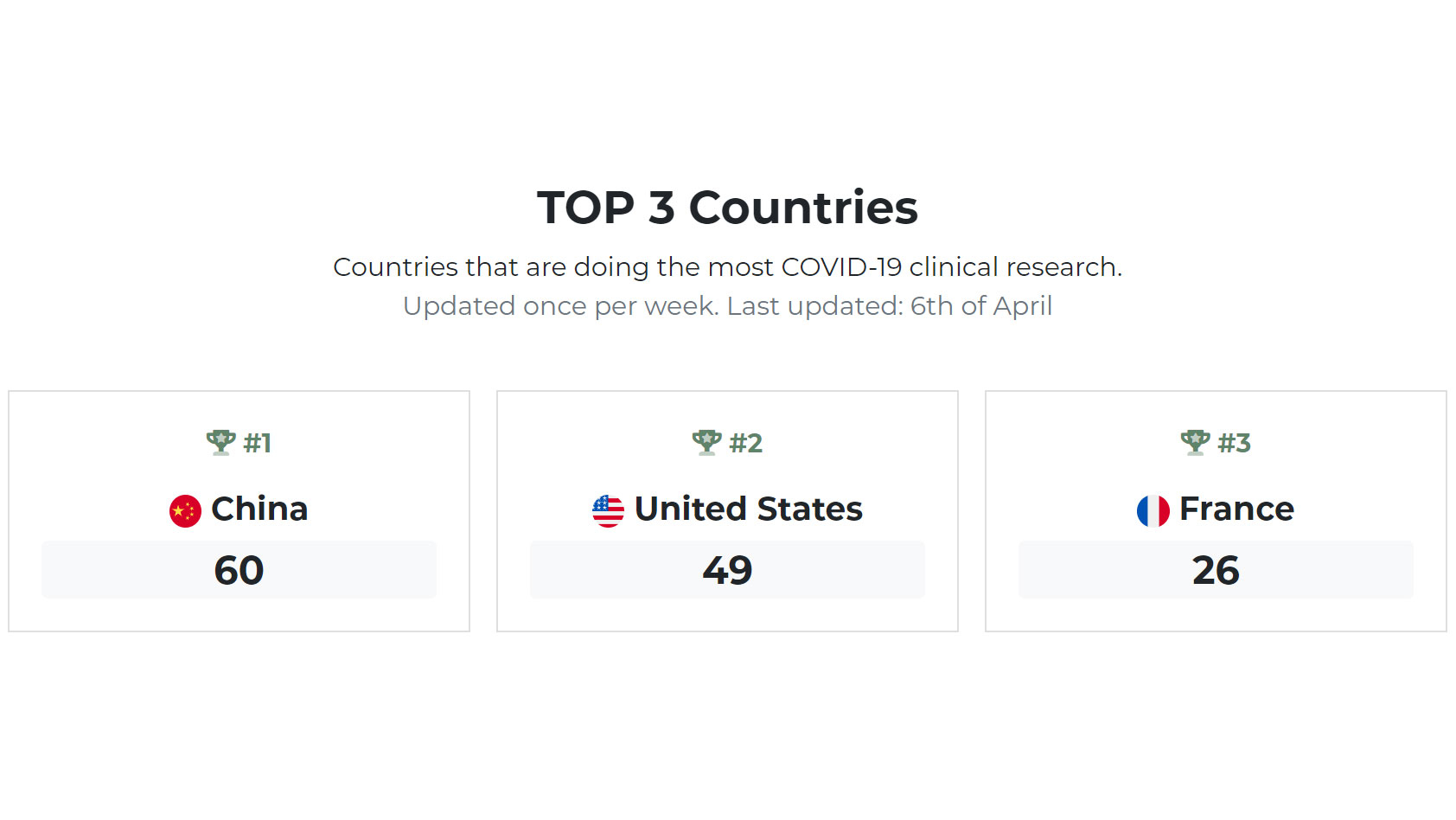Click the France flag icon
The image size is (1456, 820).
[x=1153, y=510]
